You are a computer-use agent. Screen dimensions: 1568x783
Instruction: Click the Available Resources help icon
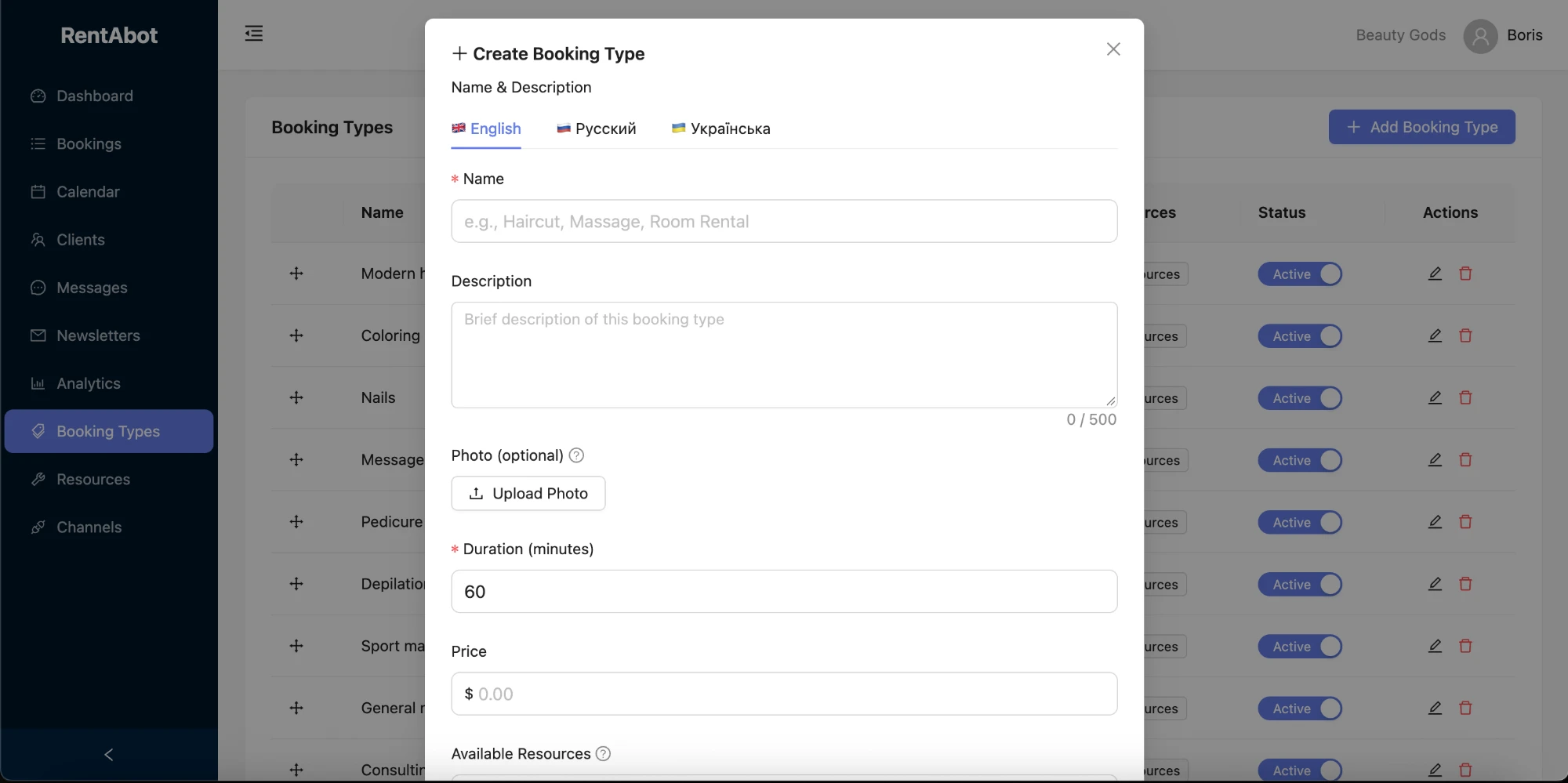tap(603, 754)
